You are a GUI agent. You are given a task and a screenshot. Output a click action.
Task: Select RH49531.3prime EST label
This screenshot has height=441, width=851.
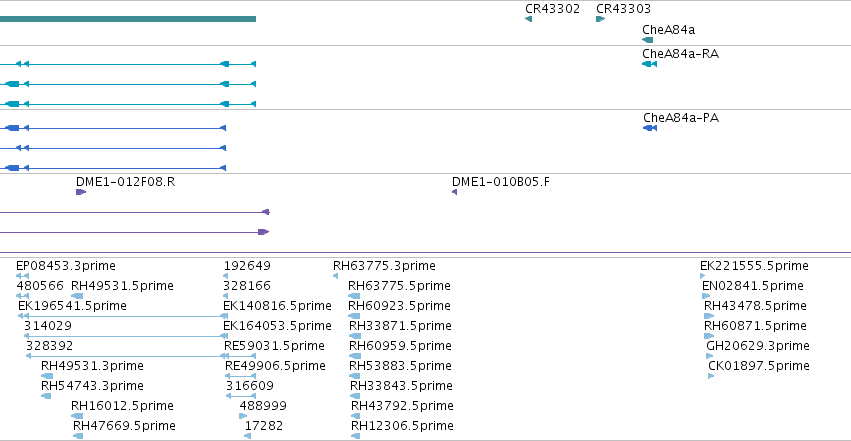click(92, 366)
